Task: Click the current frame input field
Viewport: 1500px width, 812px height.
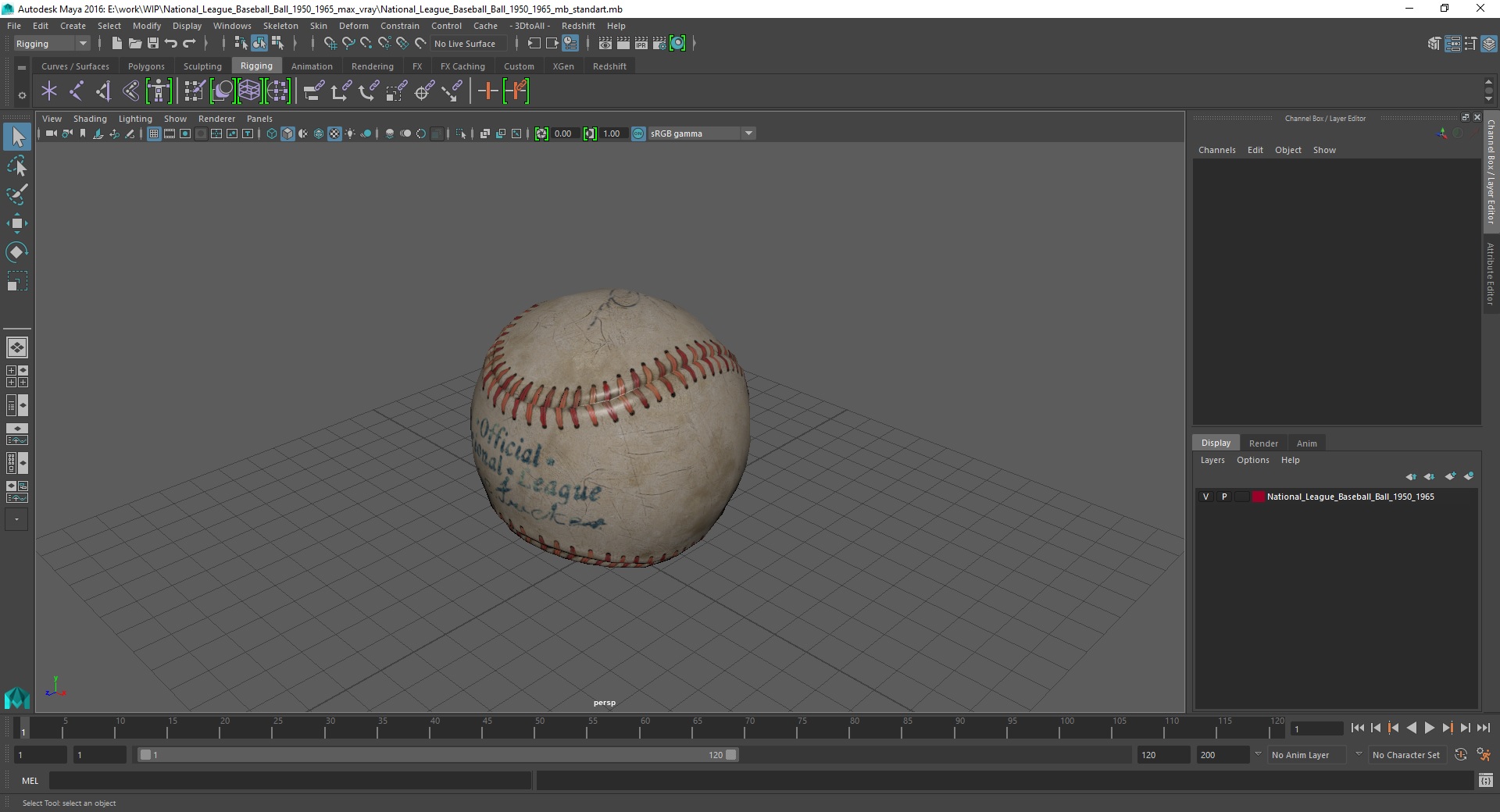Action: (1317, 728)
